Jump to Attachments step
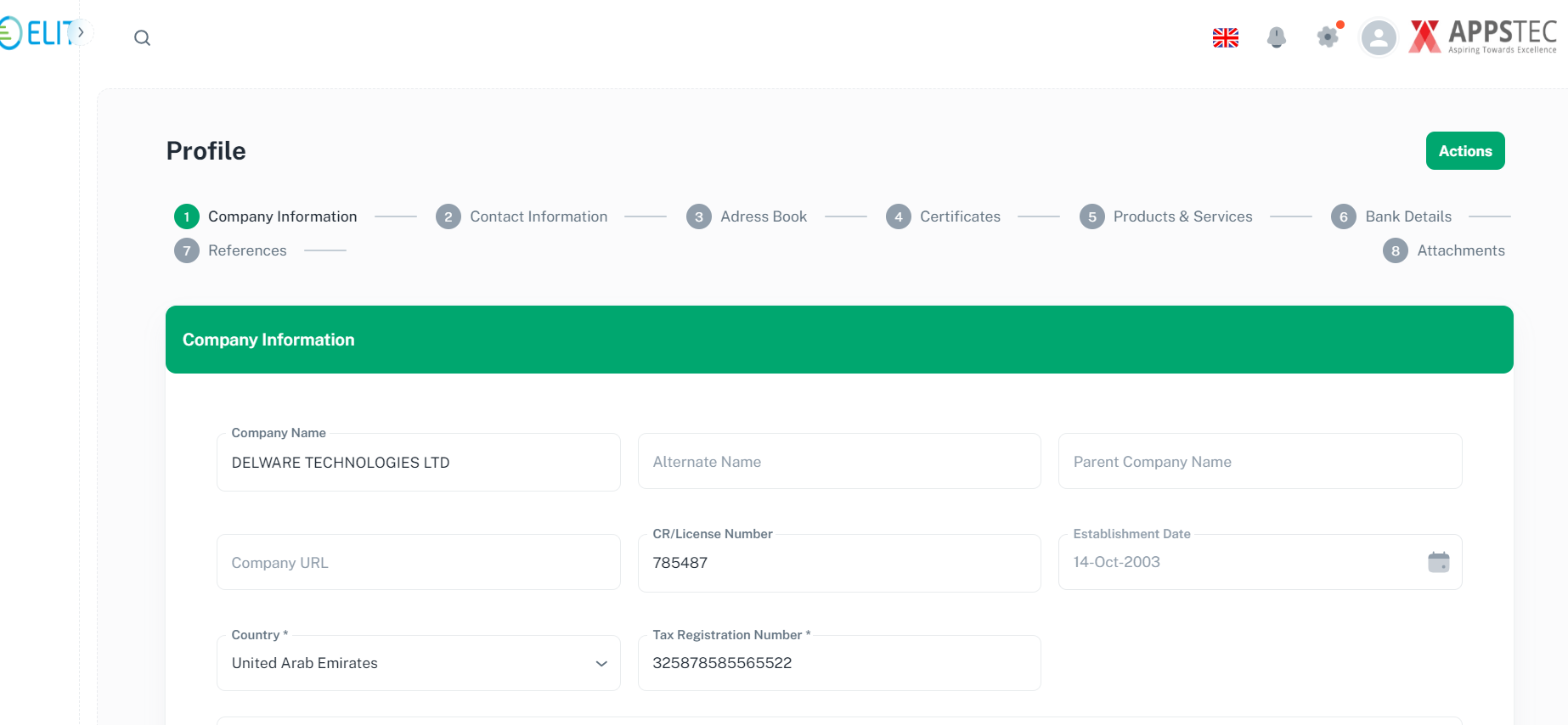 [1460, 250]
